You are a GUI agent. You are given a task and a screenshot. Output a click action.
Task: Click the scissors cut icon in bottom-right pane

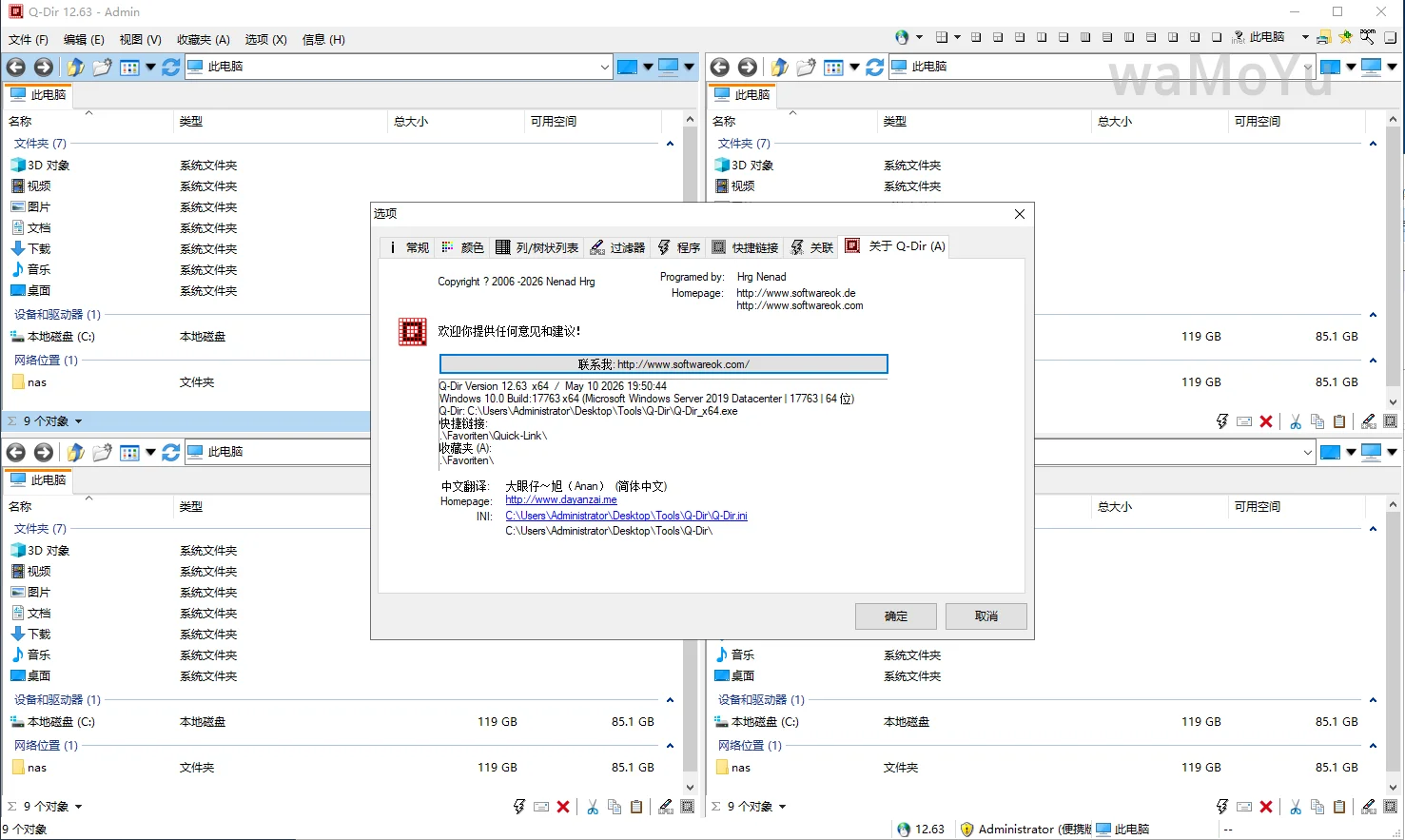(x=1296, y=807)
